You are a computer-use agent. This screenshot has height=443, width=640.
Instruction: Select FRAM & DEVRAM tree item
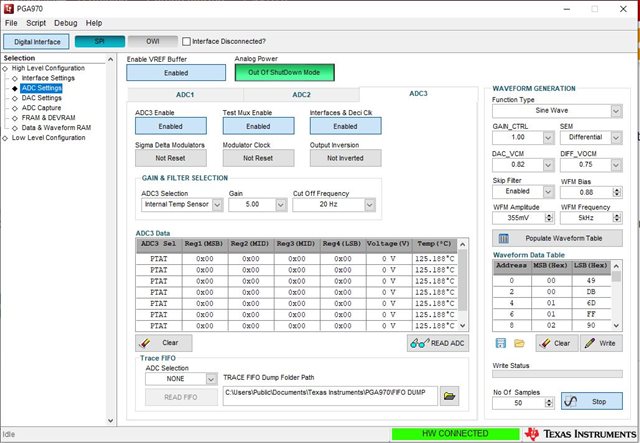(x=49, y=118)
